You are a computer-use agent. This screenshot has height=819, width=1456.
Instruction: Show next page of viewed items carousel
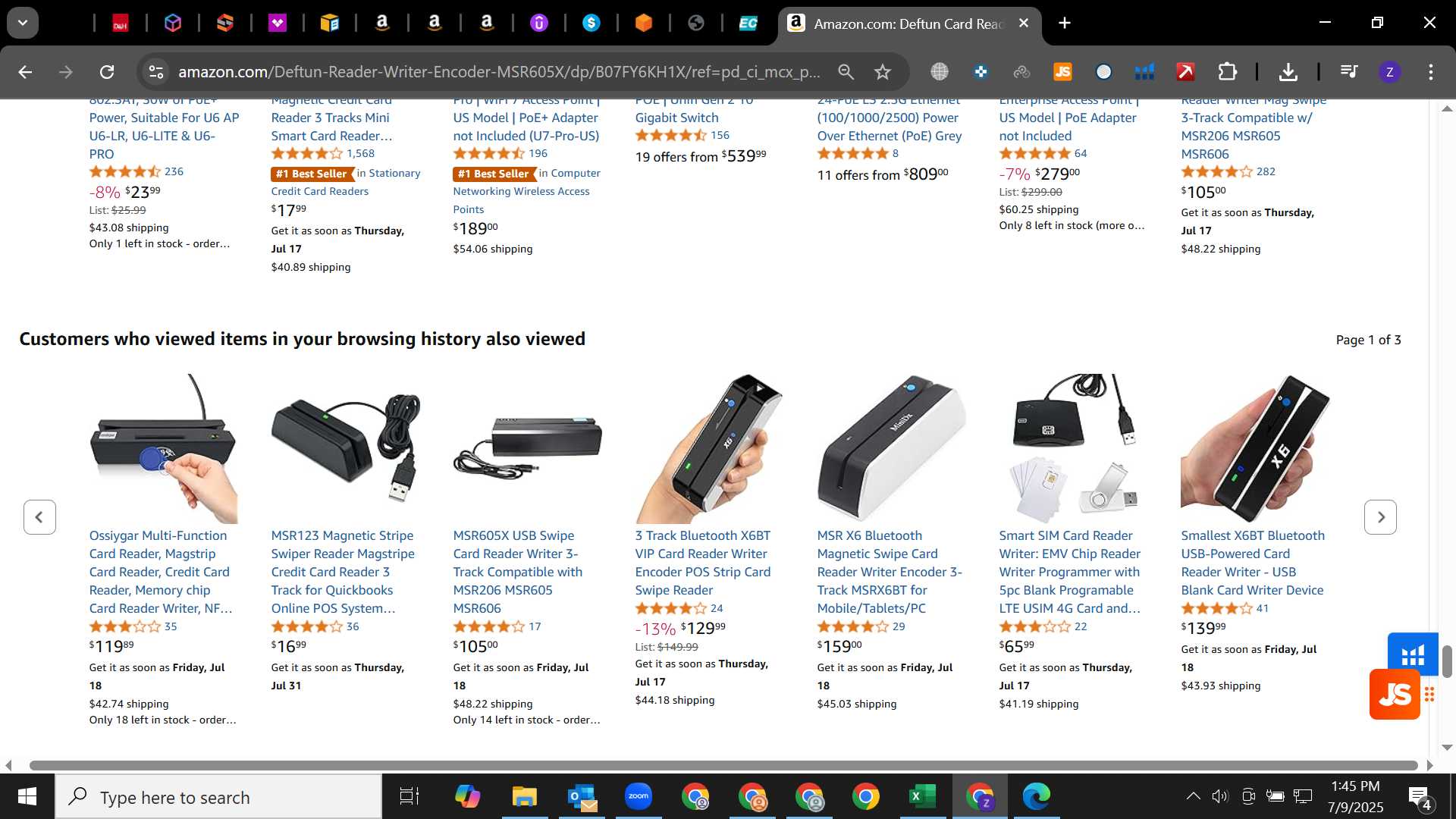click(x=1380, y=517)
